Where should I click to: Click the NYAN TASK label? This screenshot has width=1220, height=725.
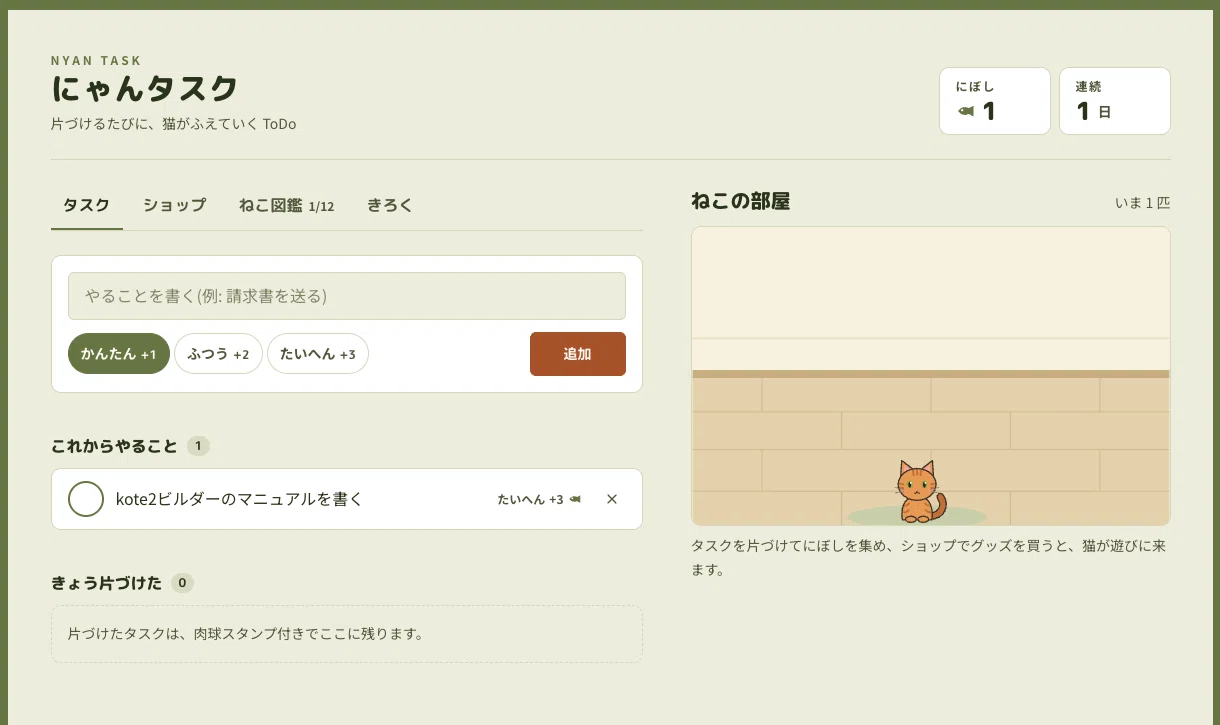tap(96, 61)
